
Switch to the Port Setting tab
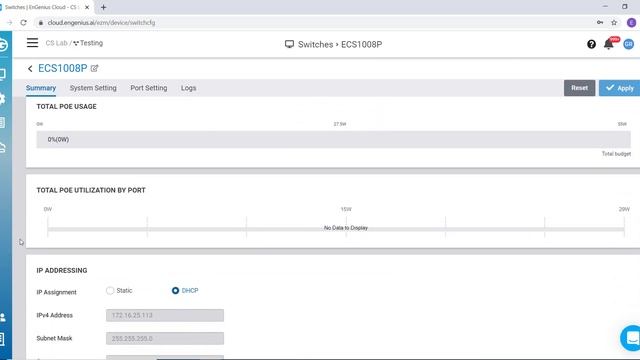(x=149, y=88)
